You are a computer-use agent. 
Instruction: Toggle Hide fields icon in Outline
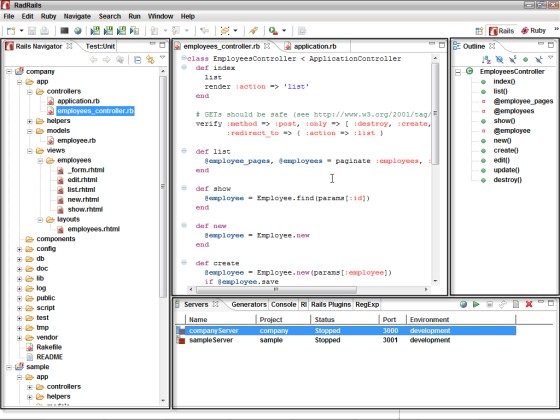coord(500,60)
